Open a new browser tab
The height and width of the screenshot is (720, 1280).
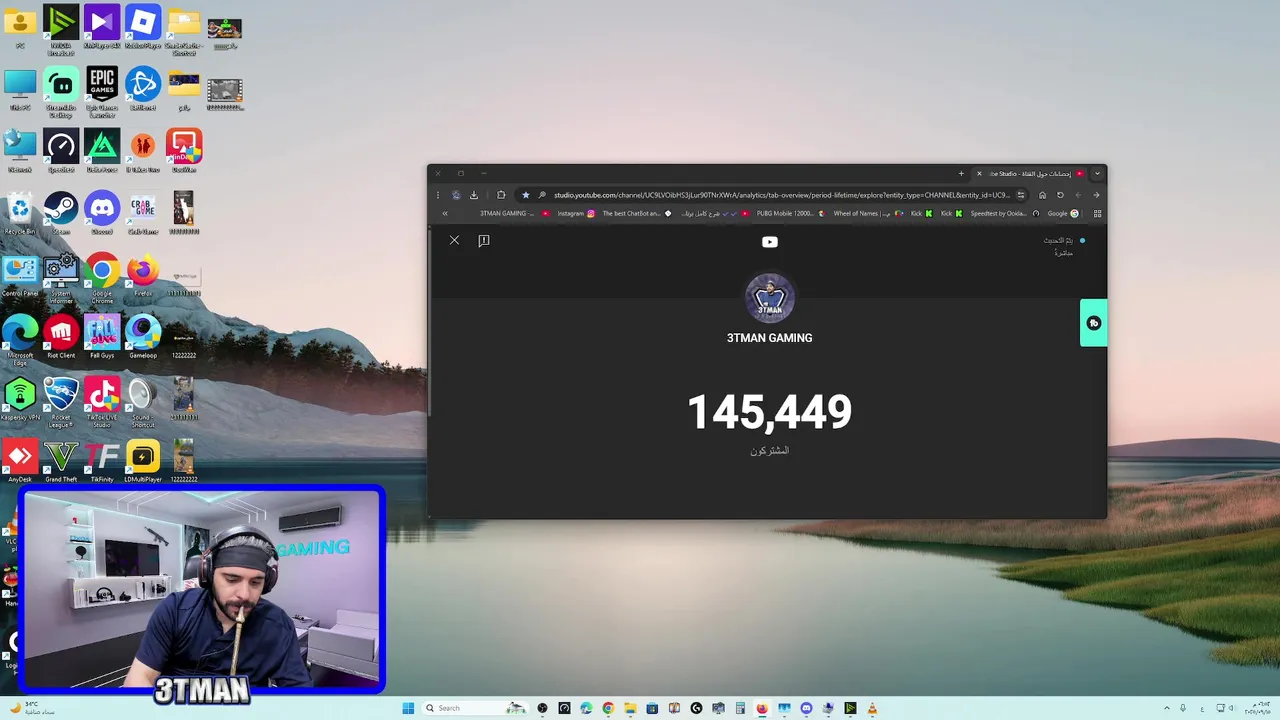point(961,174)
